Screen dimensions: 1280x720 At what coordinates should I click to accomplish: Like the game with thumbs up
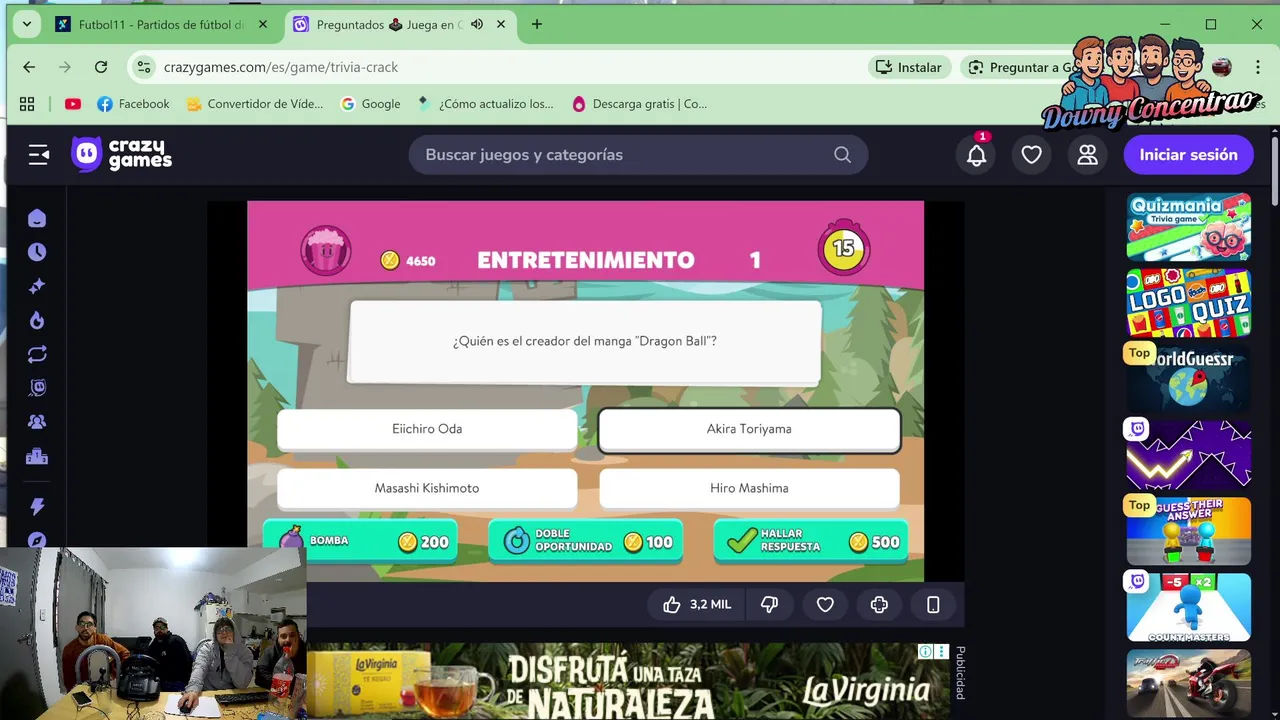pyautogui.click(x=697, y=605)
